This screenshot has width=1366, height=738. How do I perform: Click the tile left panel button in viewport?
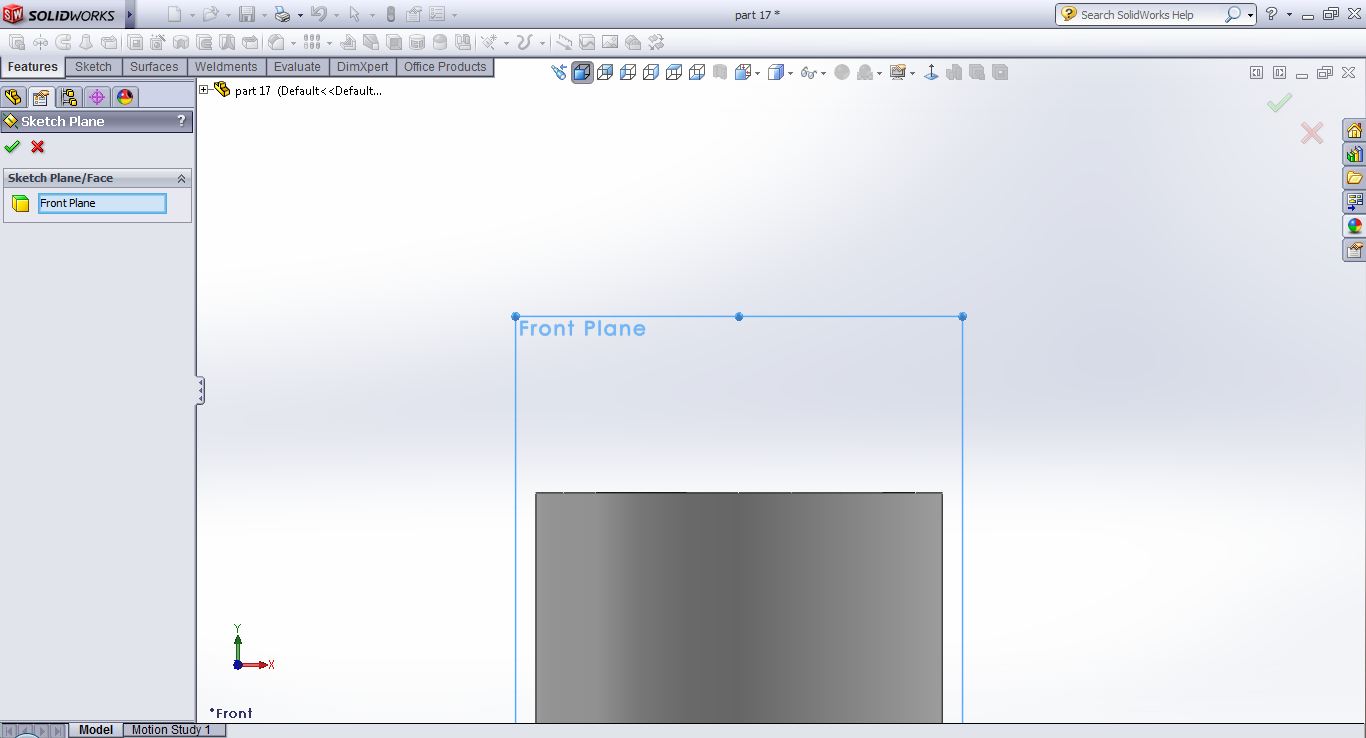point(1257,73)
